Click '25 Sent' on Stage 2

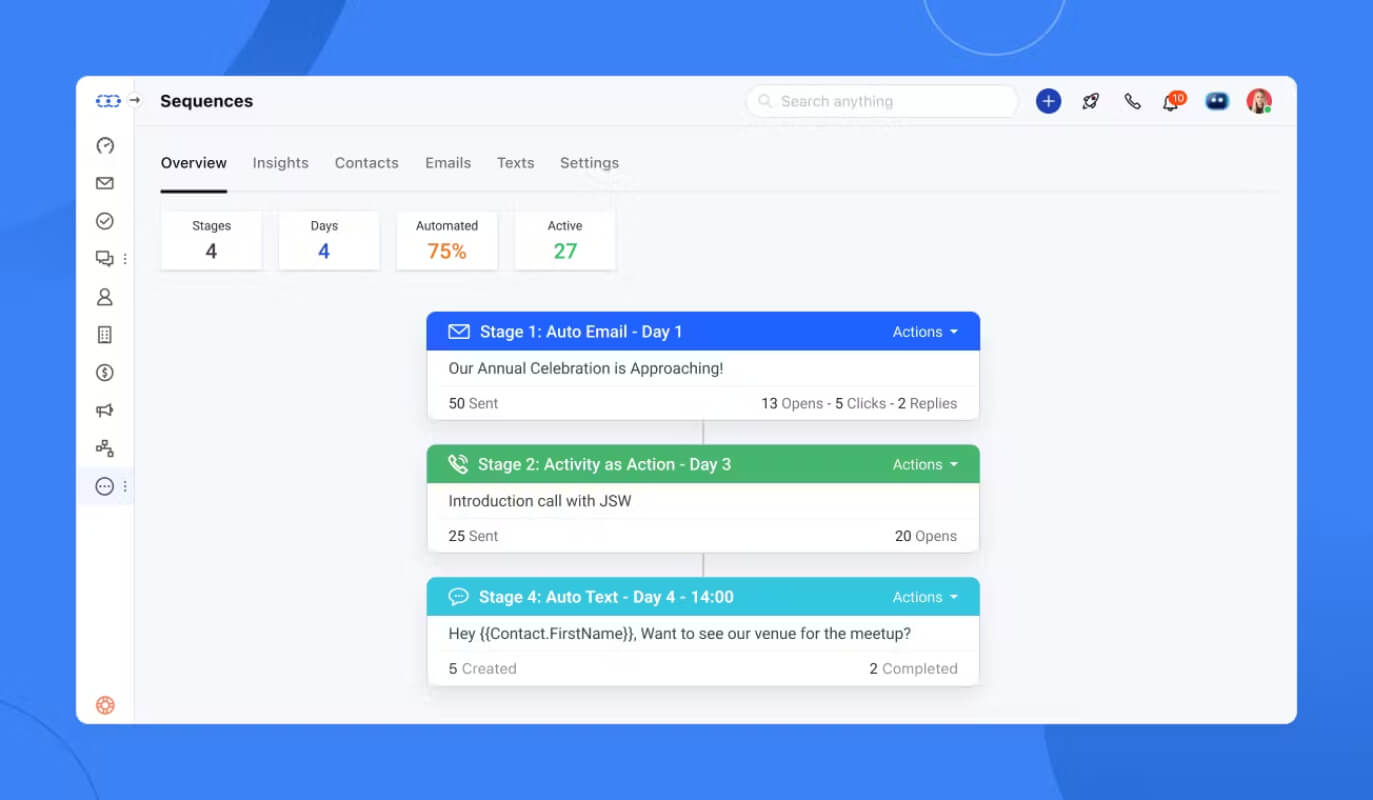473,536
